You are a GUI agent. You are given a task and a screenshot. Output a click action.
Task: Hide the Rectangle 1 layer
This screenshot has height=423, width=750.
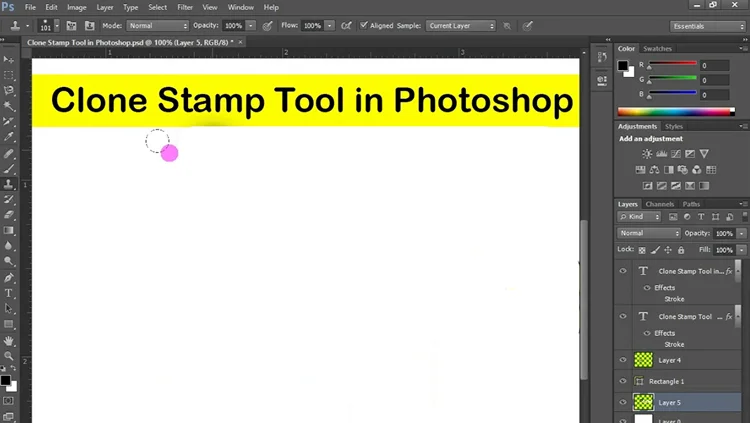coord(623,381)
